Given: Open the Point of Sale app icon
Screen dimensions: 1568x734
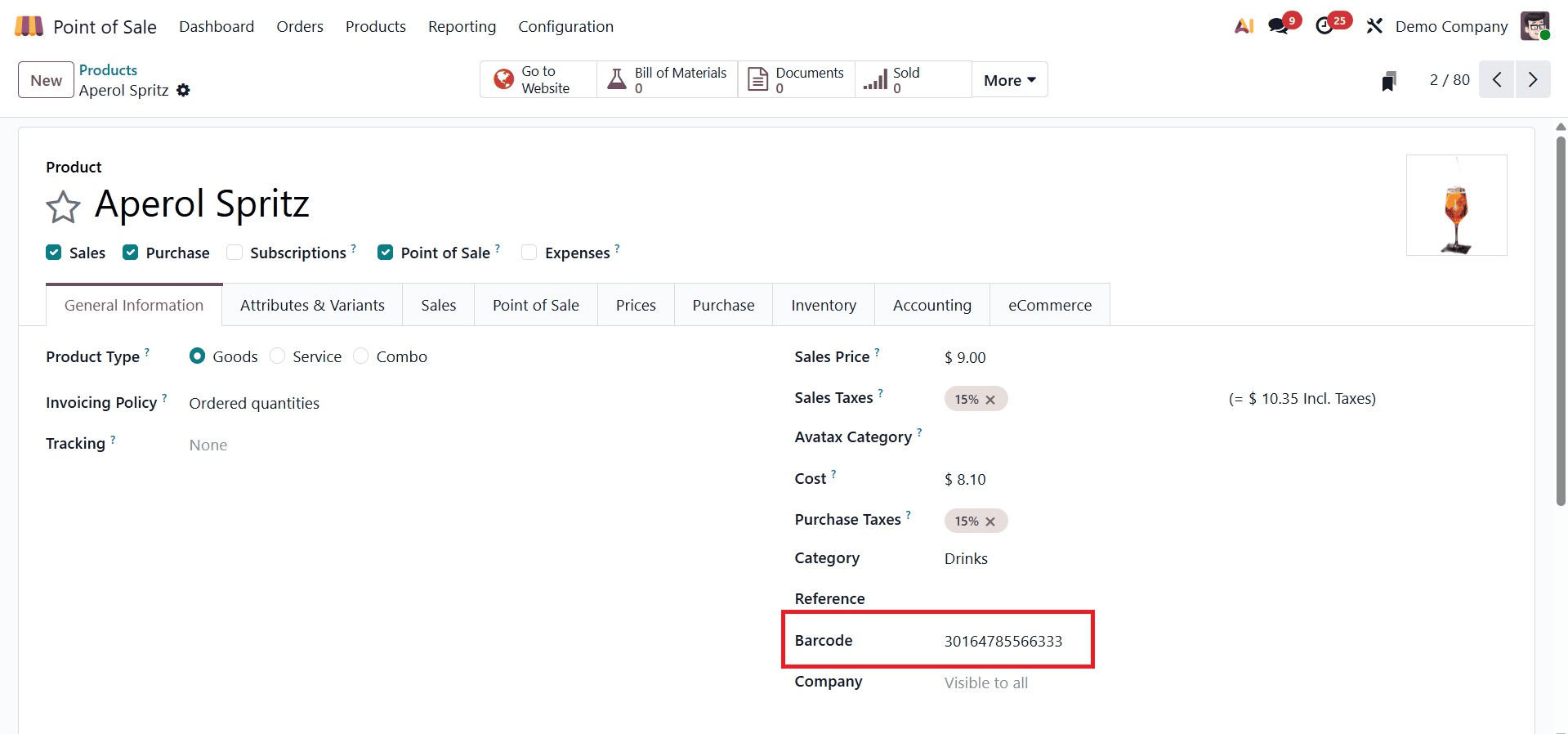Looking at the screenshot, I should coord(29,26).
